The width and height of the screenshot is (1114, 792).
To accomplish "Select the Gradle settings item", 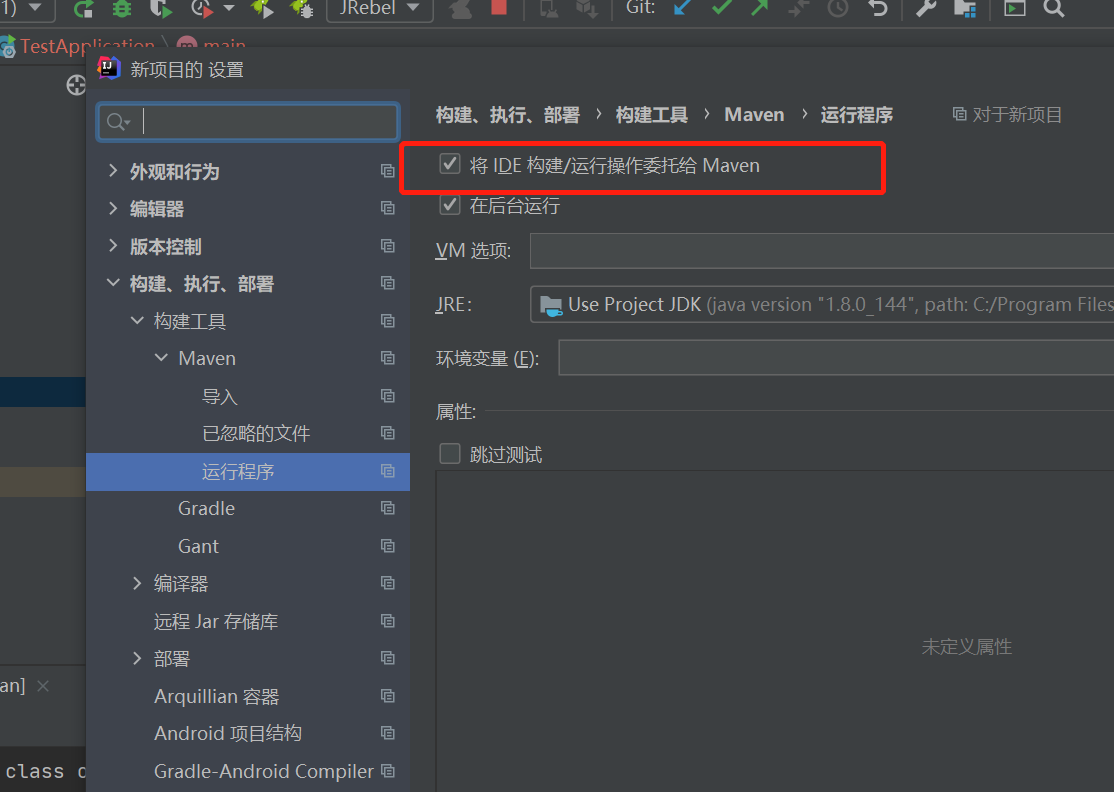I will tap(206, 509).
